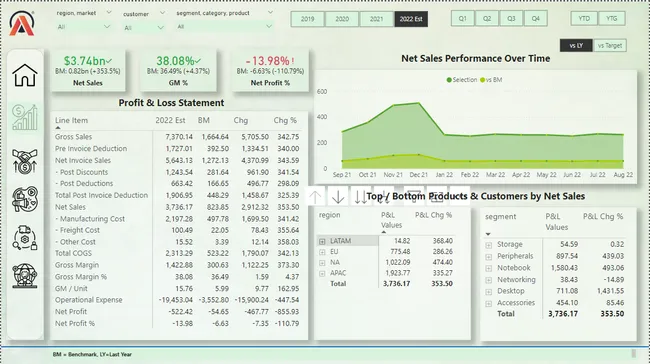Sort by the Chg % column header
This screenshot has height=364, width=650.
[x=285, y=121]
